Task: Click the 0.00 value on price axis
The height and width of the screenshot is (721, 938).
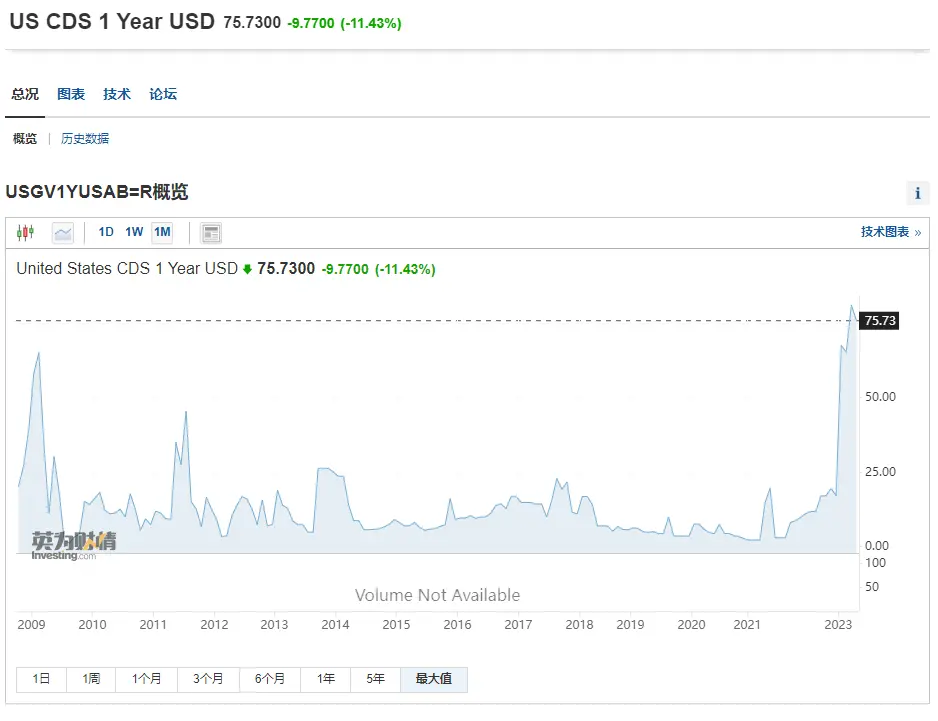Action: pyautogui.click(x=876, y=546)
